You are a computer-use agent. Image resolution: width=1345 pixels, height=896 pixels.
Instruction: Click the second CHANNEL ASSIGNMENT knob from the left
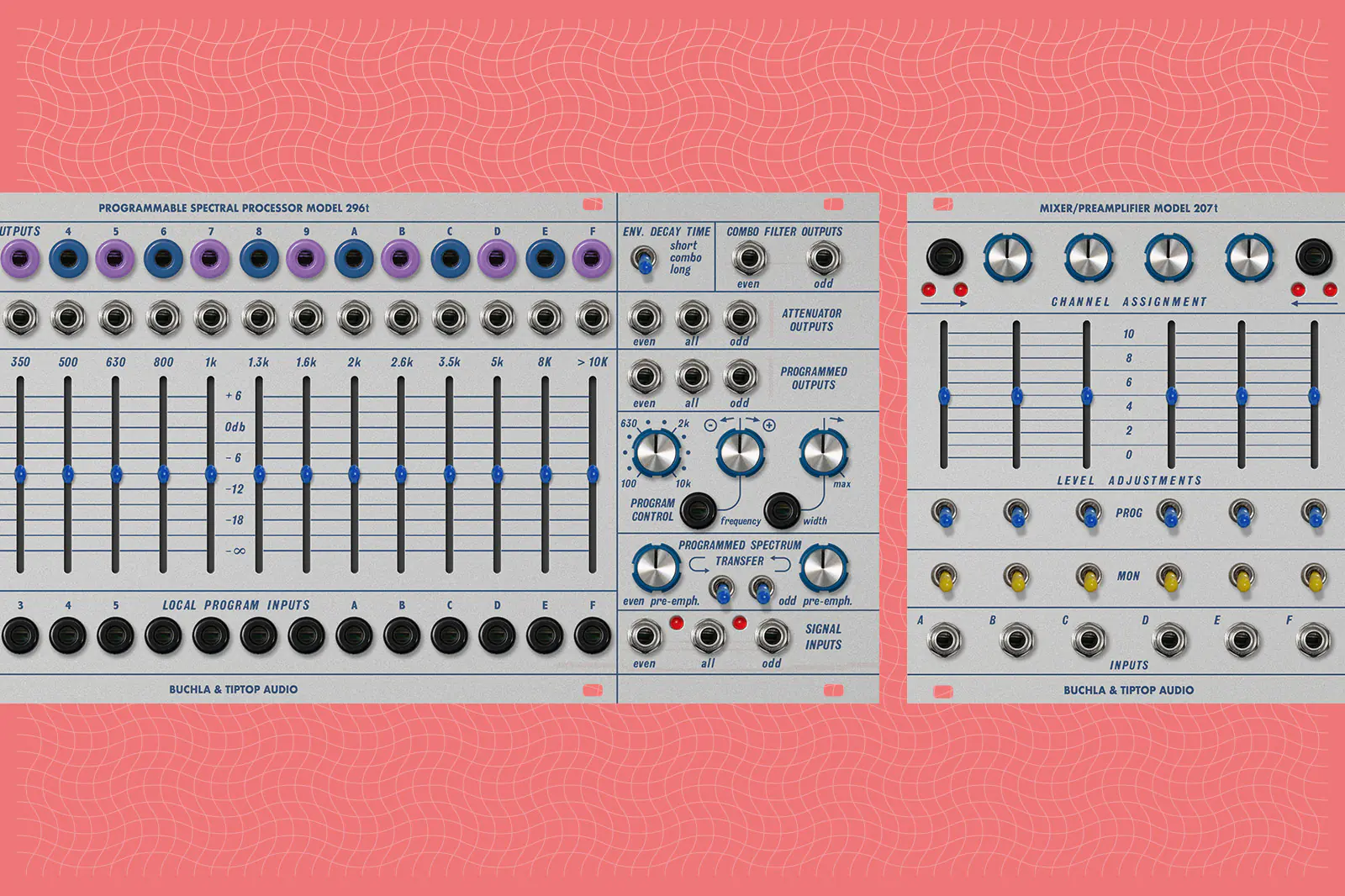tap(1089, 257)
